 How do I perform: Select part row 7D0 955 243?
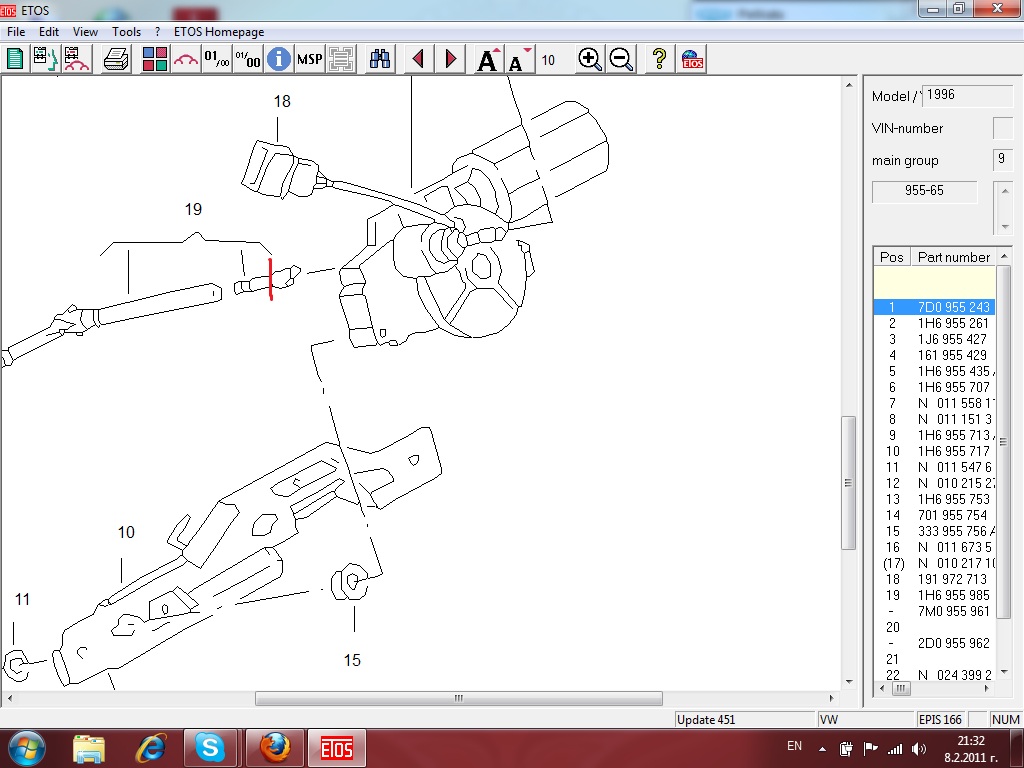934,307
